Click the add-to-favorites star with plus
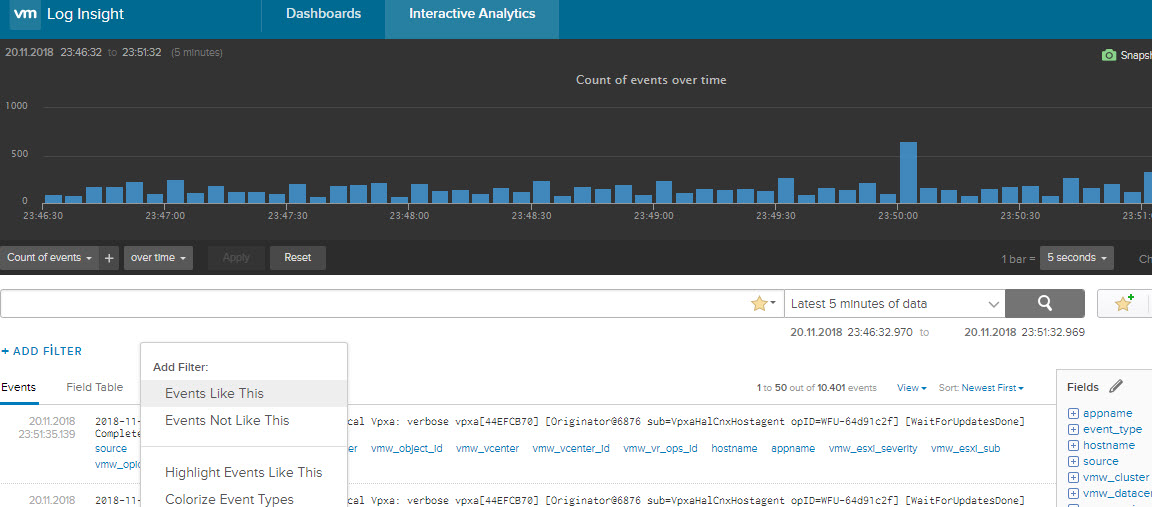 coord(1124,303)
